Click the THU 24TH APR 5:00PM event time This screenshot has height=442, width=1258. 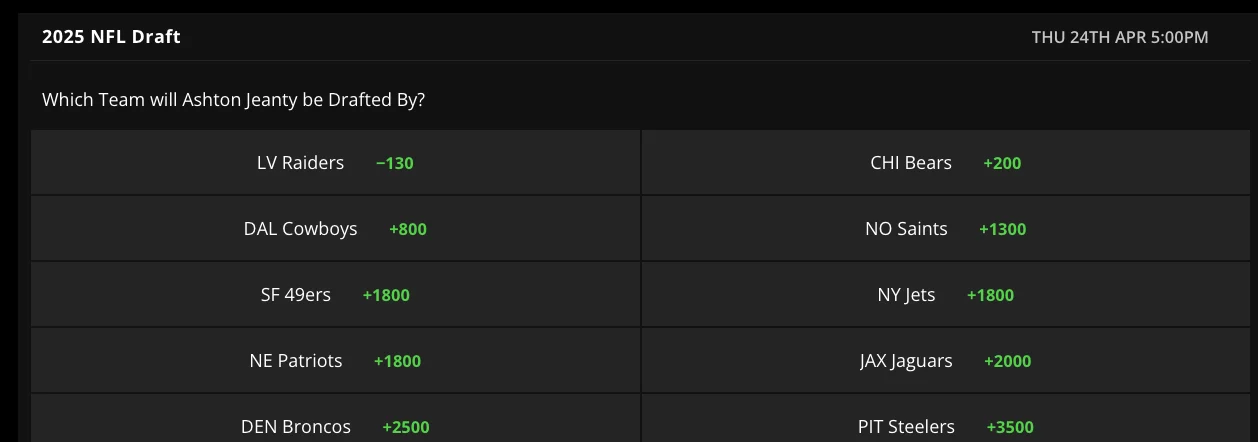pos(1120,37)
